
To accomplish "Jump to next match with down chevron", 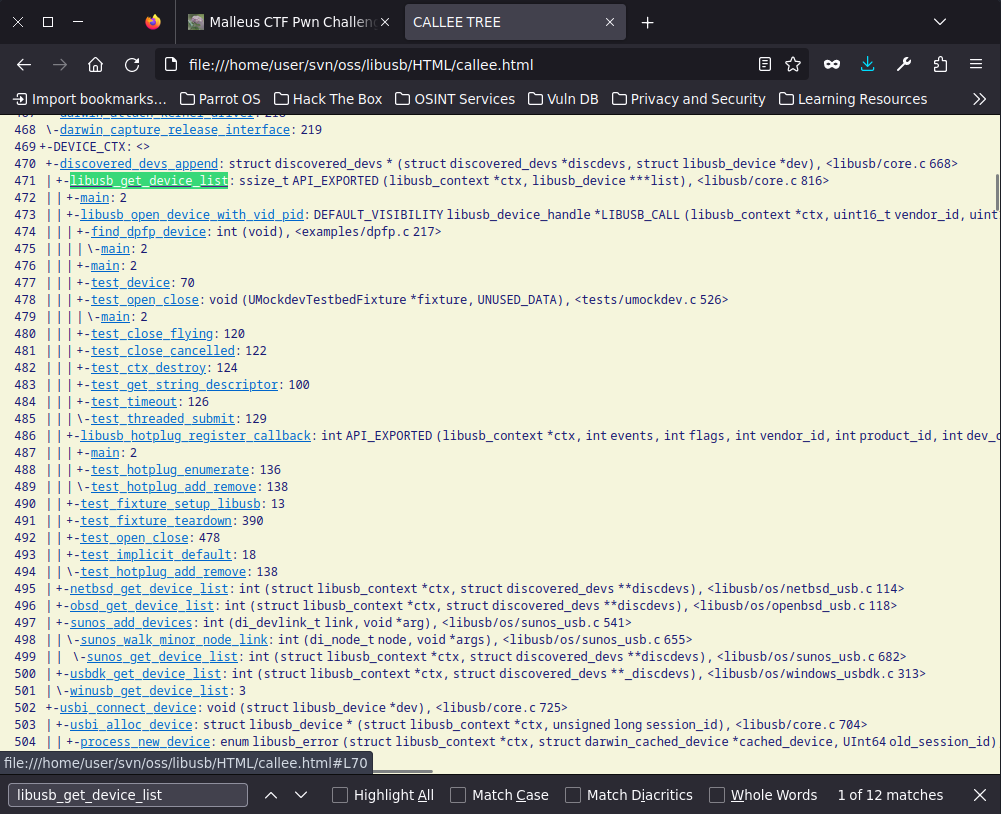I will 300,795.
